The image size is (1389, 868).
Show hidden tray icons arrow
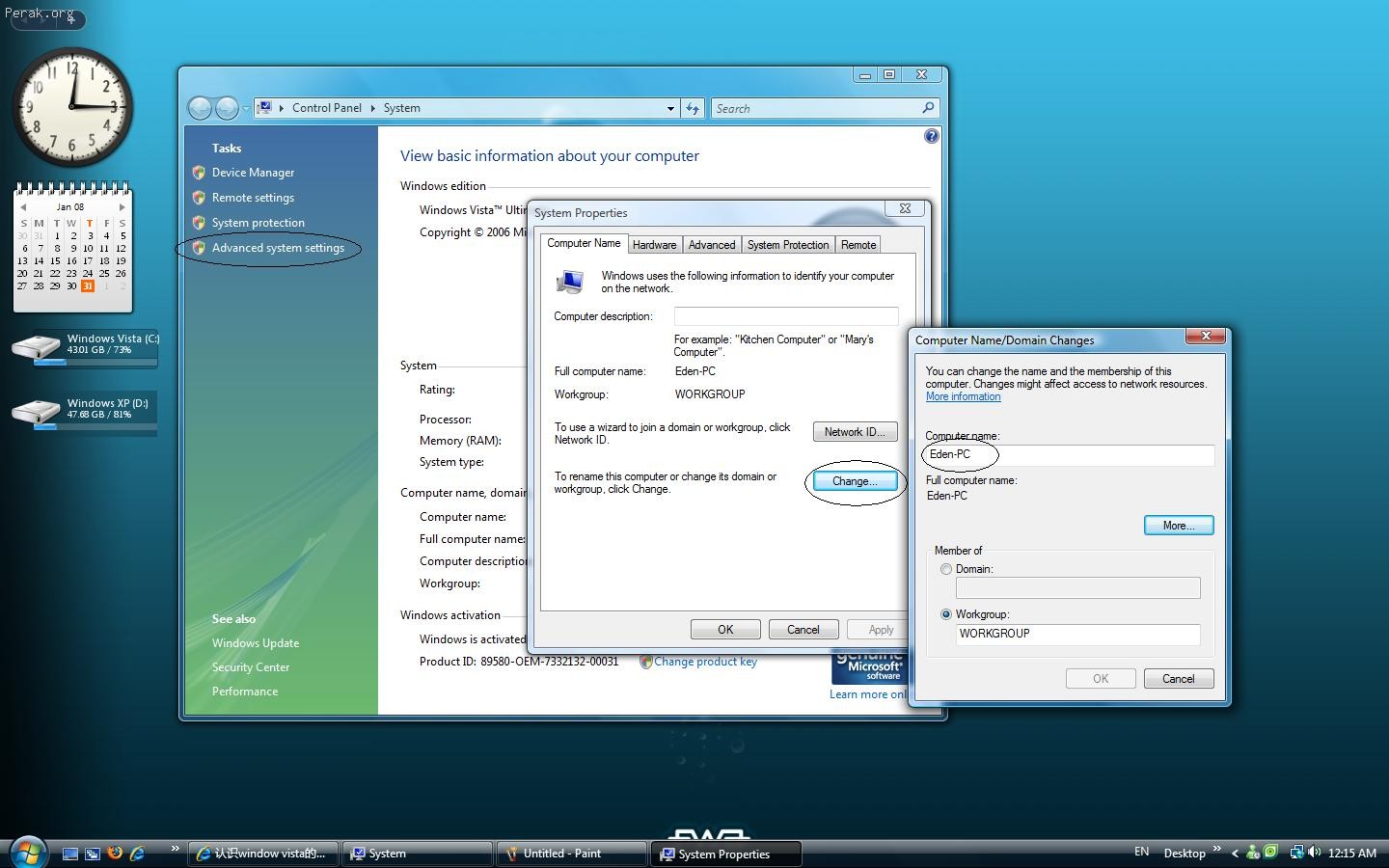pos(1235,854)
